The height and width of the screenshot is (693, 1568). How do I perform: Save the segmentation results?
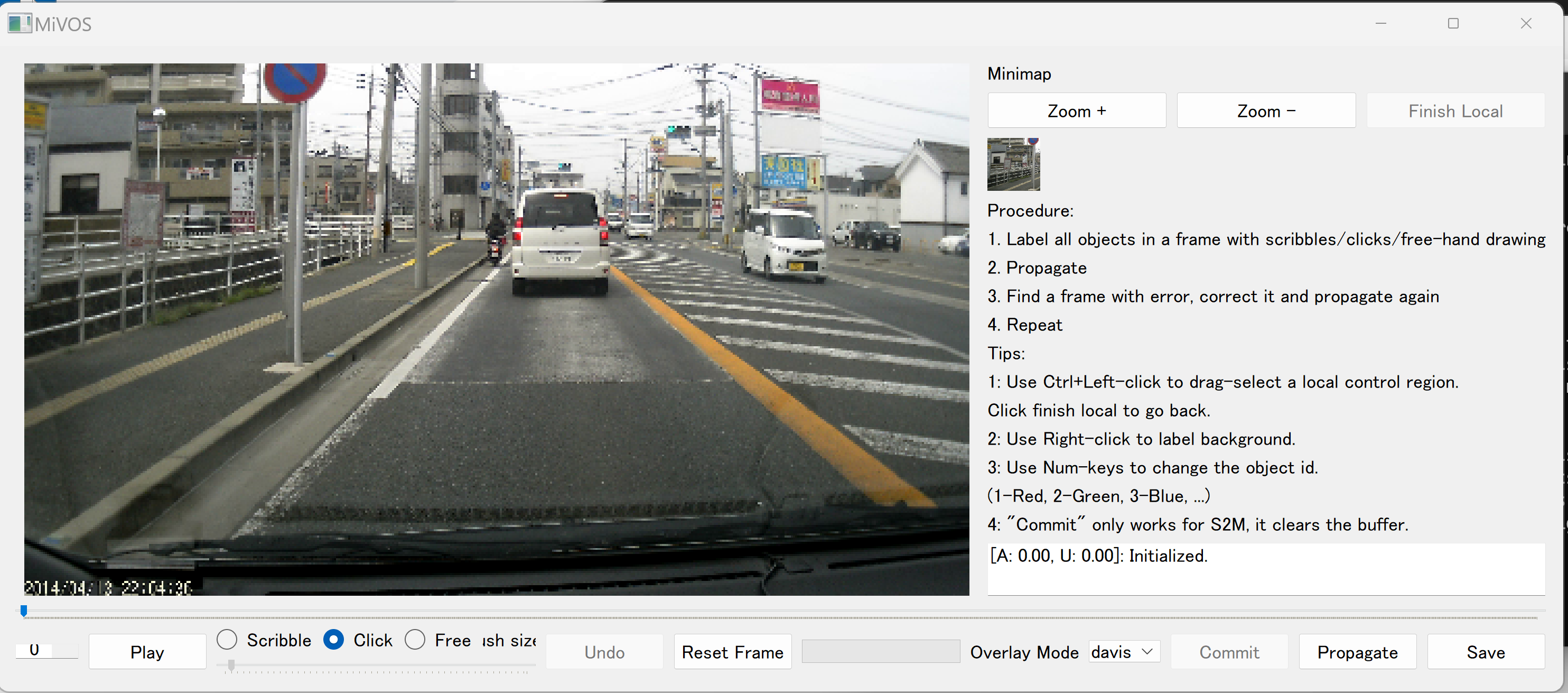pyautogui.click(x=1485, y=652)
